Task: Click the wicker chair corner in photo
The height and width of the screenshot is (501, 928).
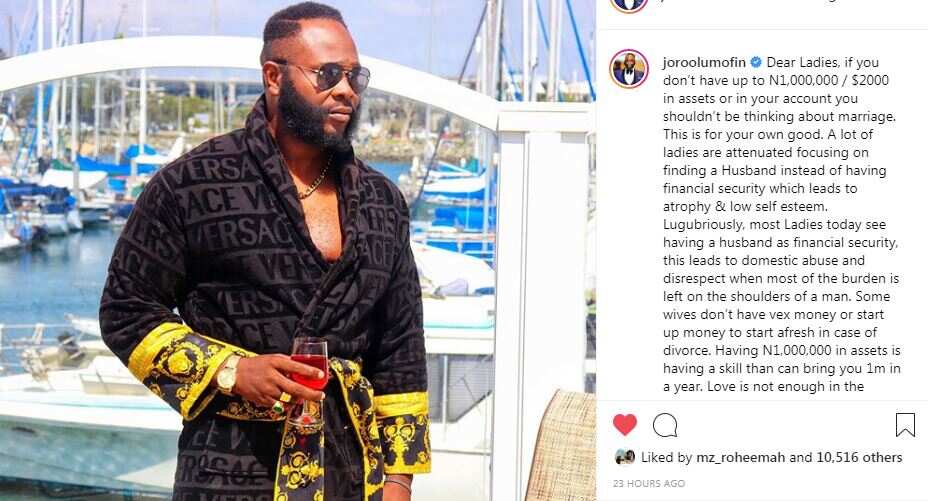Action: click(561, 445)
